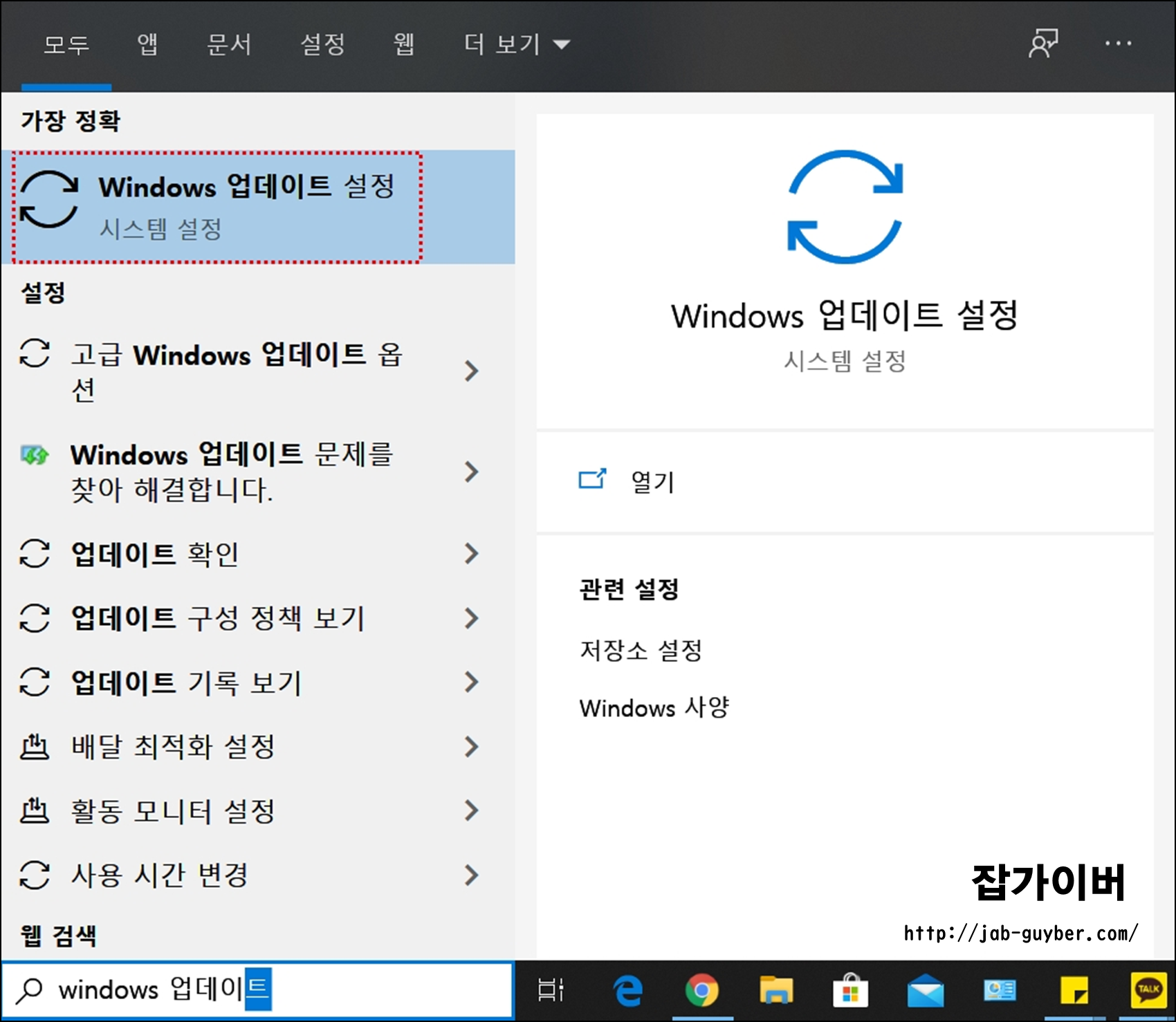
Task: Click the large blue Windows update sync icon
Action: (845, 206)
